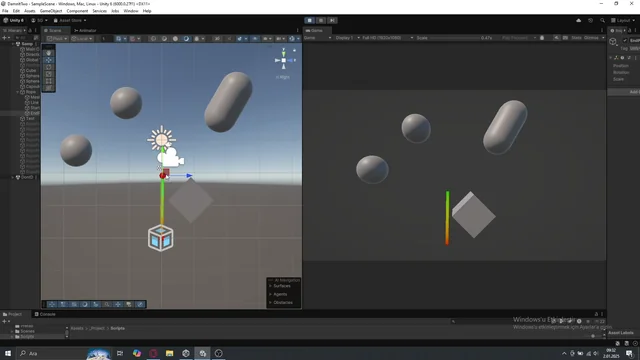This screenshot has width=640, height=360.
Task: Toggle mute audio in Game view
Action: click(556, 38)
